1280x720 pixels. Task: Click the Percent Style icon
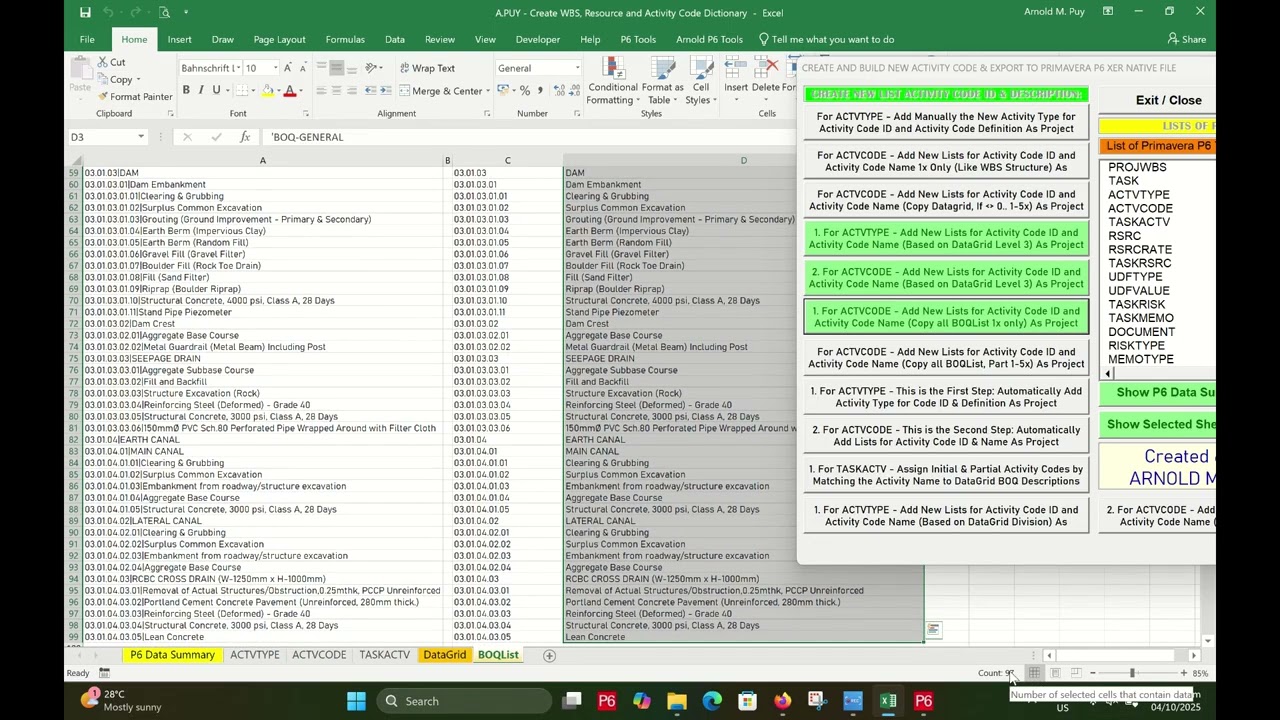525,91
